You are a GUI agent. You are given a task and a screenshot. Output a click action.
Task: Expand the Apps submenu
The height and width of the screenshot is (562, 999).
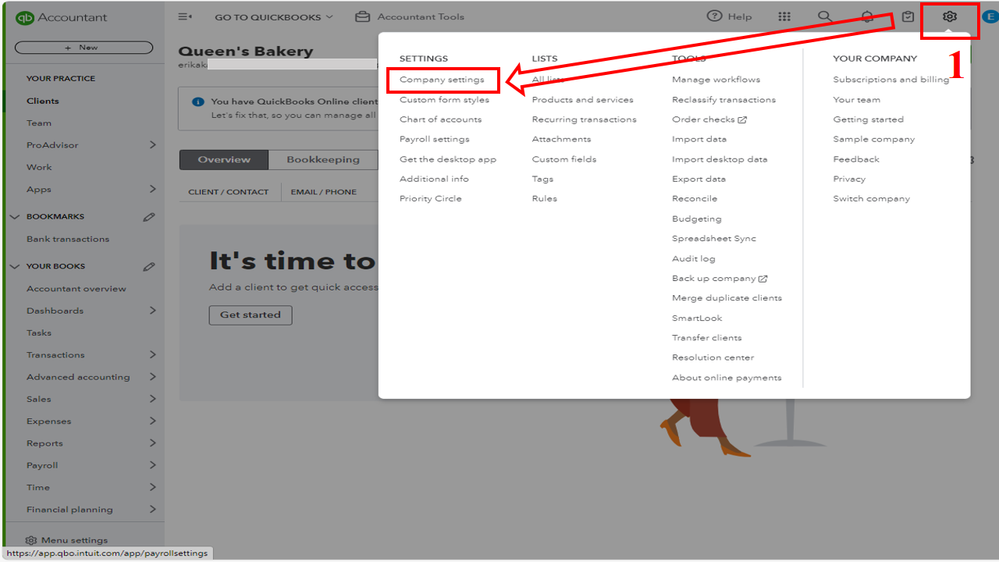(x=153, y=189)
